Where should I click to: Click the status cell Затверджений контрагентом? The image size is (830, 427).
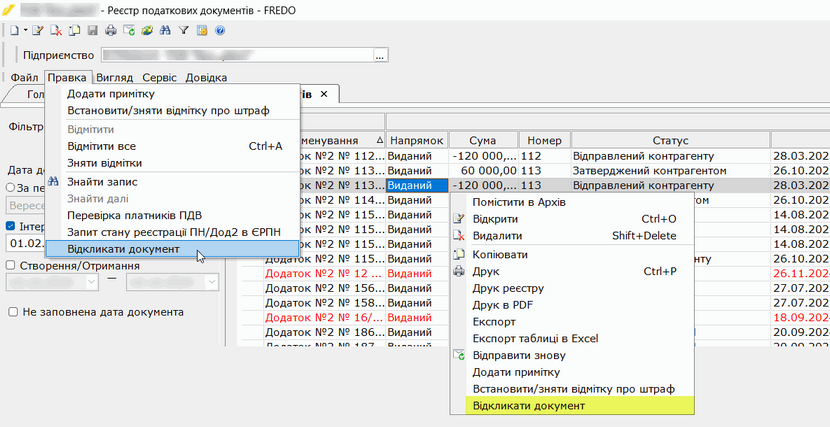[670, 171]
